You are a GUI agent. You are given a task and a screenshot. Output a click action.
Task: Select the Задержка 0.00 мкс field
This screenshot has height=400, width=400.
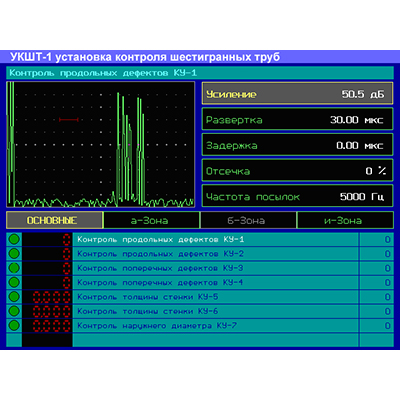pyautogui.click(x=297, y=145)
